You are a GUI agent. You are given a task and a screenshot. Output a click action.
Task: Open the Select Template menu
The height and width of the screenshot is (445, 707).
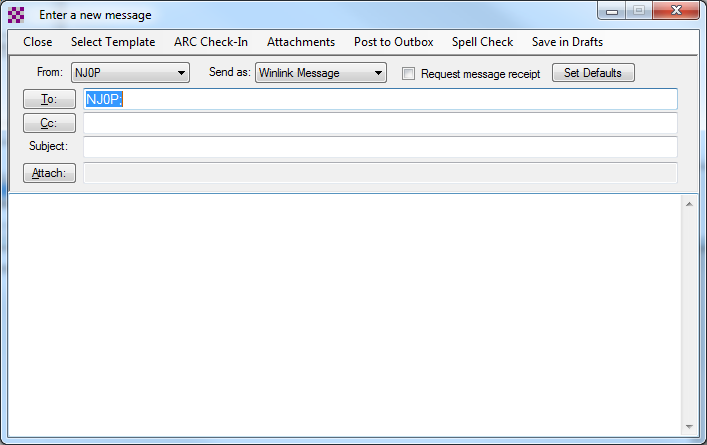(113, 42)
